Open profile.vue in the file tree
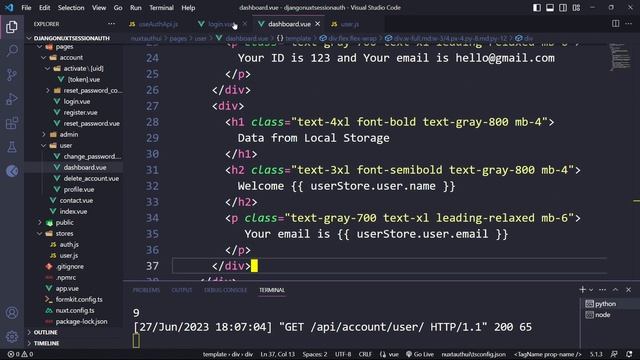640x360 pixels. click(79, 189)
